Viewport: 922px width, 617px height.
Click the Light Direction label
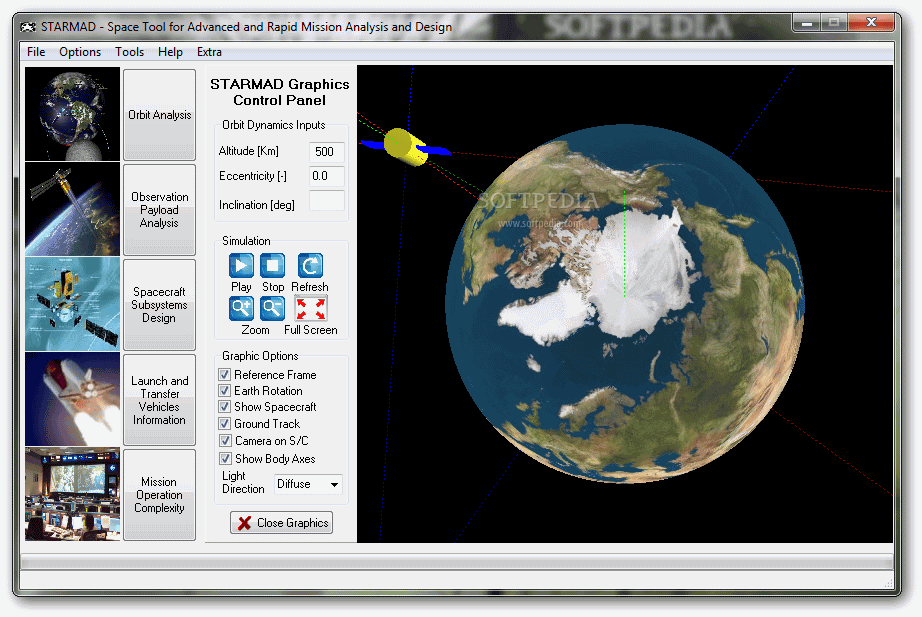(x=243, y=482)
